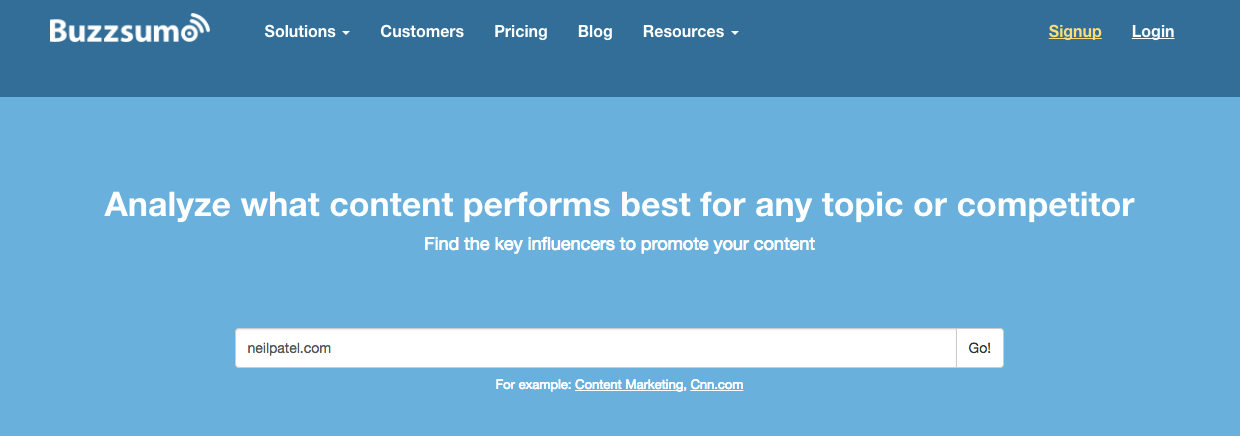Open the Login link
This screenshot has height=436, width=1240.
[1153, 31]
